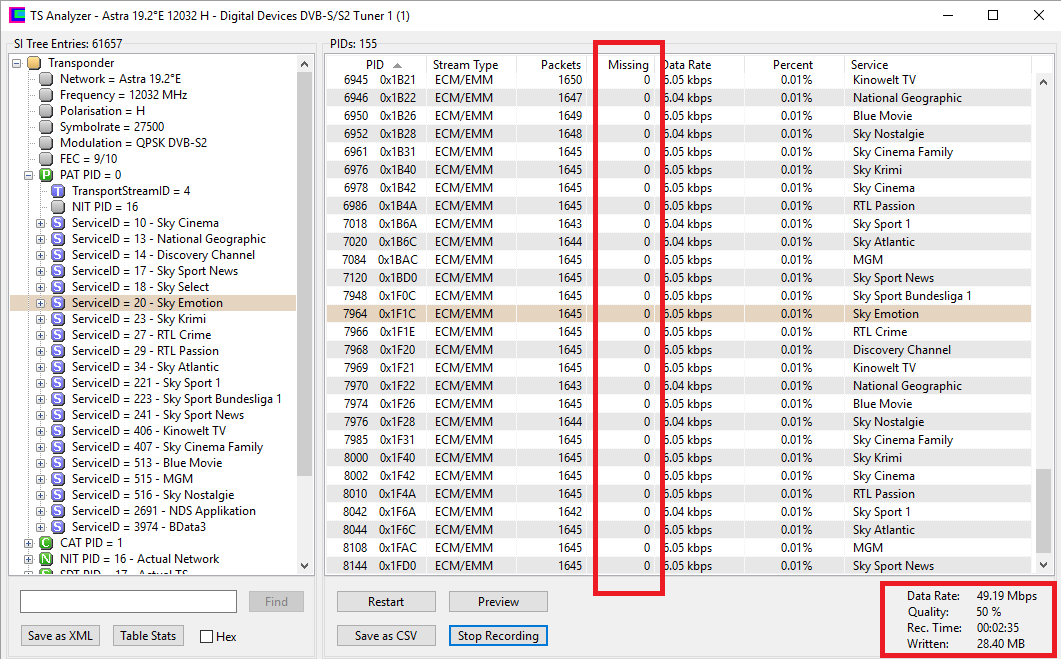Click the Stop Recording button
1061x659 pixels.
498,635
